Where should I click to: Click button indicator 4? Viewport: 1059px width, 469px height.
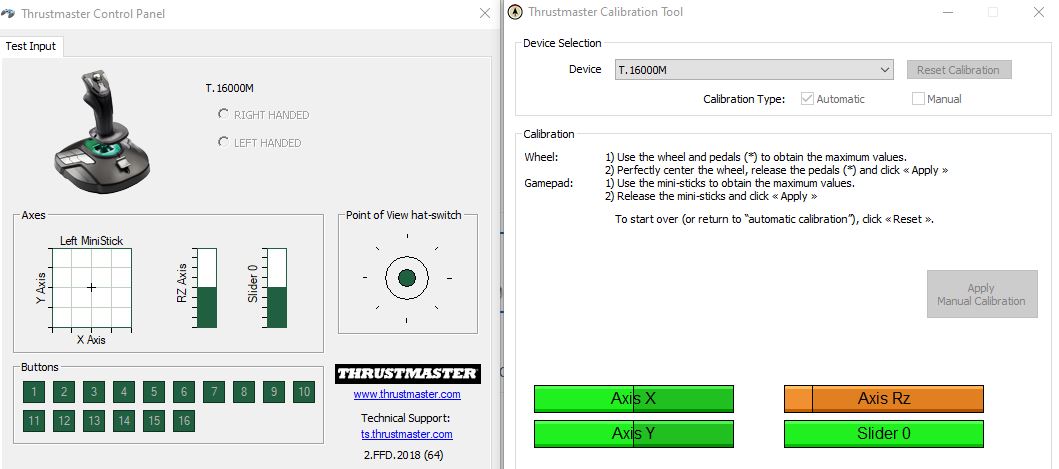pos(124,391)
